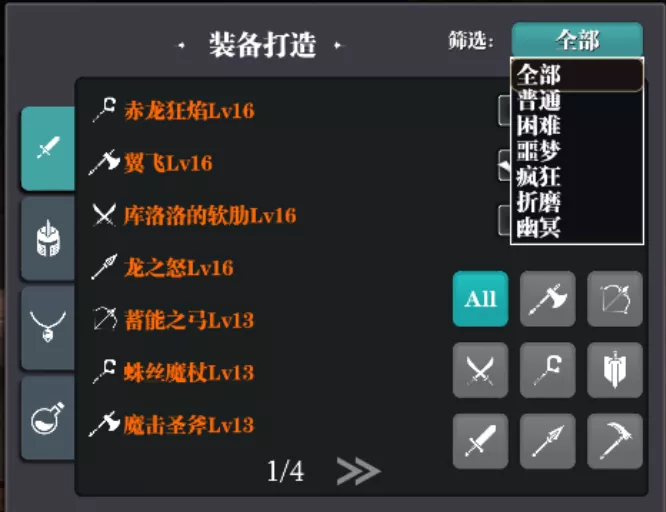Filter by sword weapon icon
The image size is (666, 512).
tap(480, 441)
